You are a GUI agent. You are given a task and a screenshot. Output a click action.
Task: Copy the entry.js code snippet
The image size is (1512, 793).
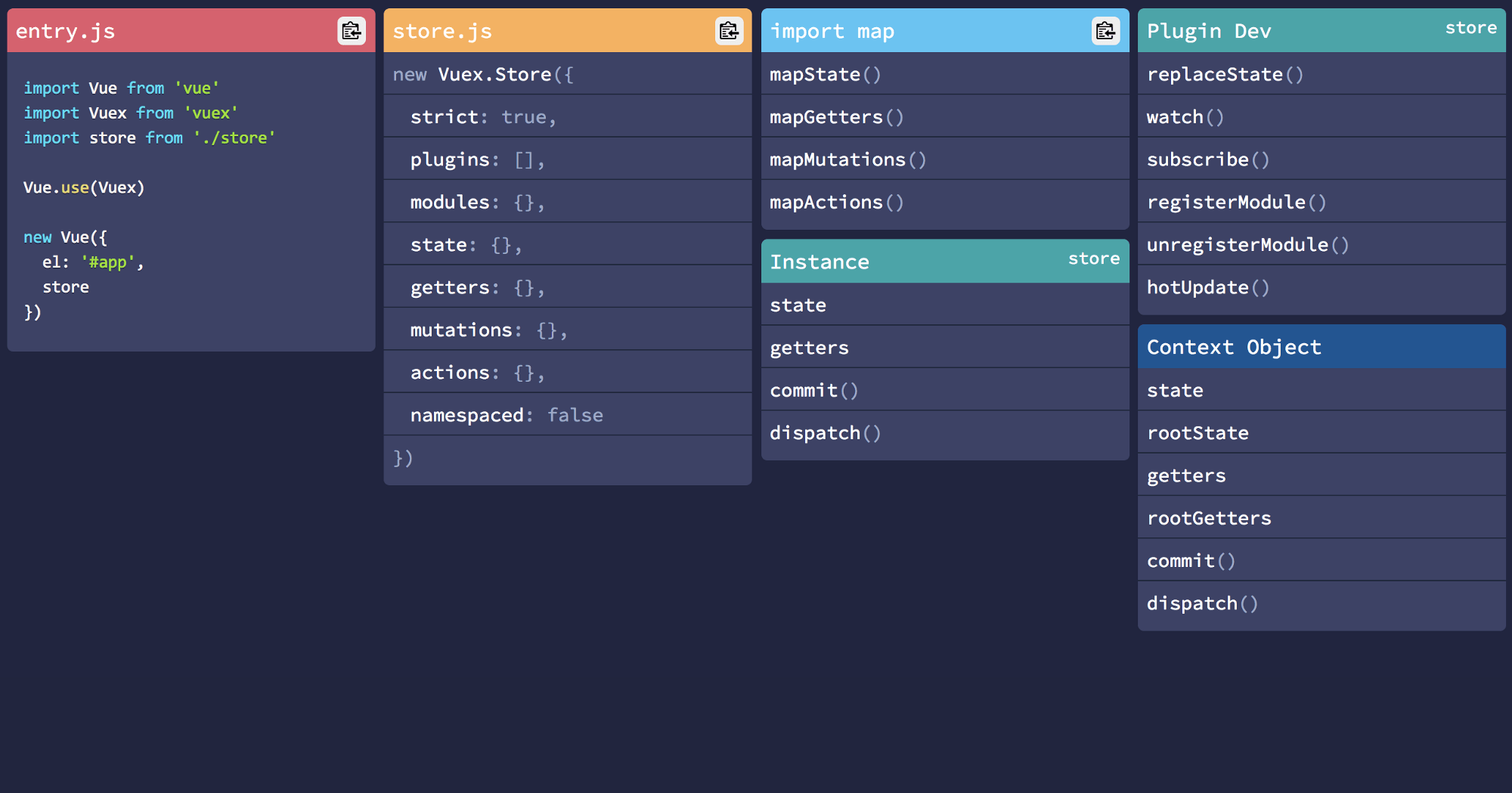[351, 31]
